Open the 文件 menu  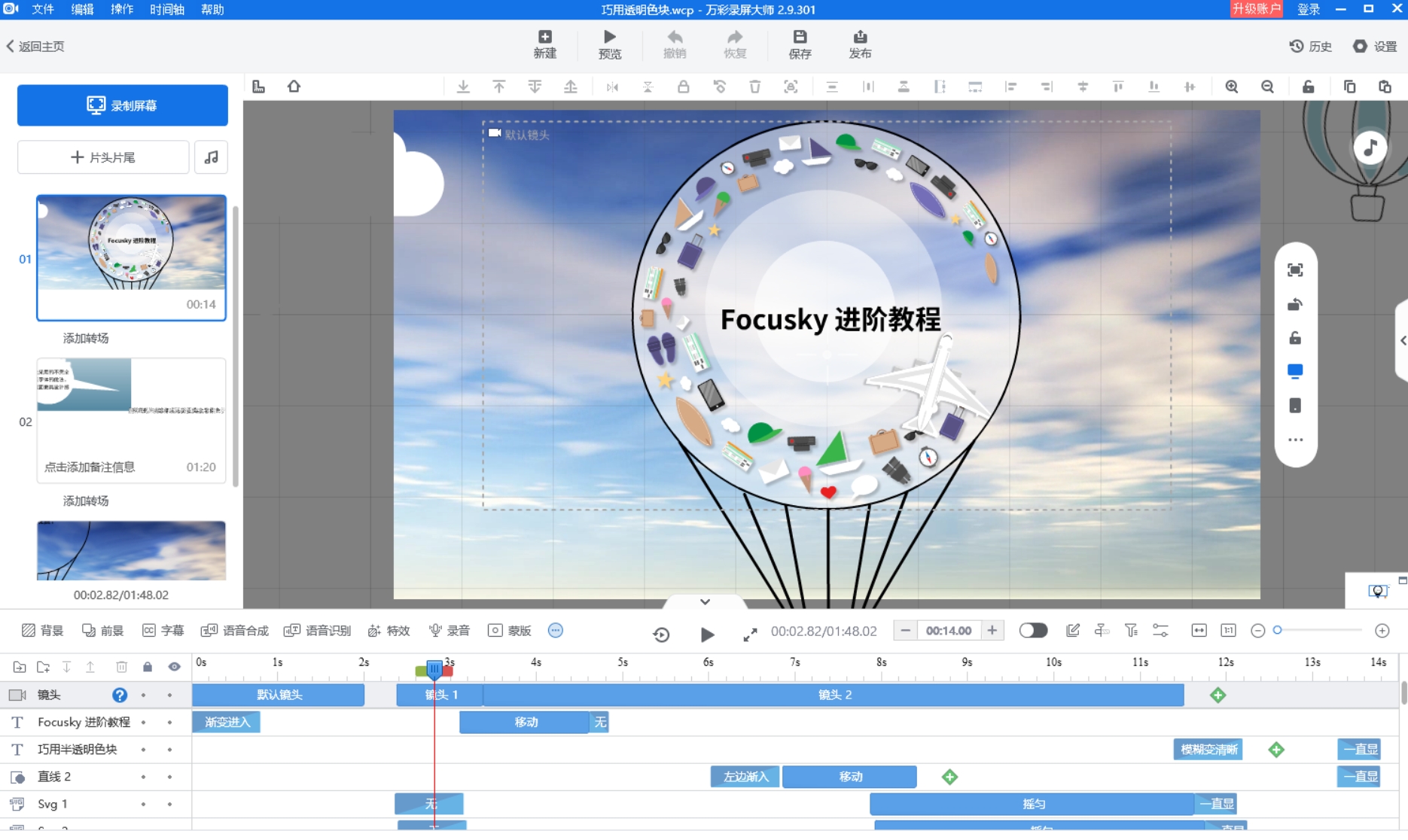(x=43, y=9)
